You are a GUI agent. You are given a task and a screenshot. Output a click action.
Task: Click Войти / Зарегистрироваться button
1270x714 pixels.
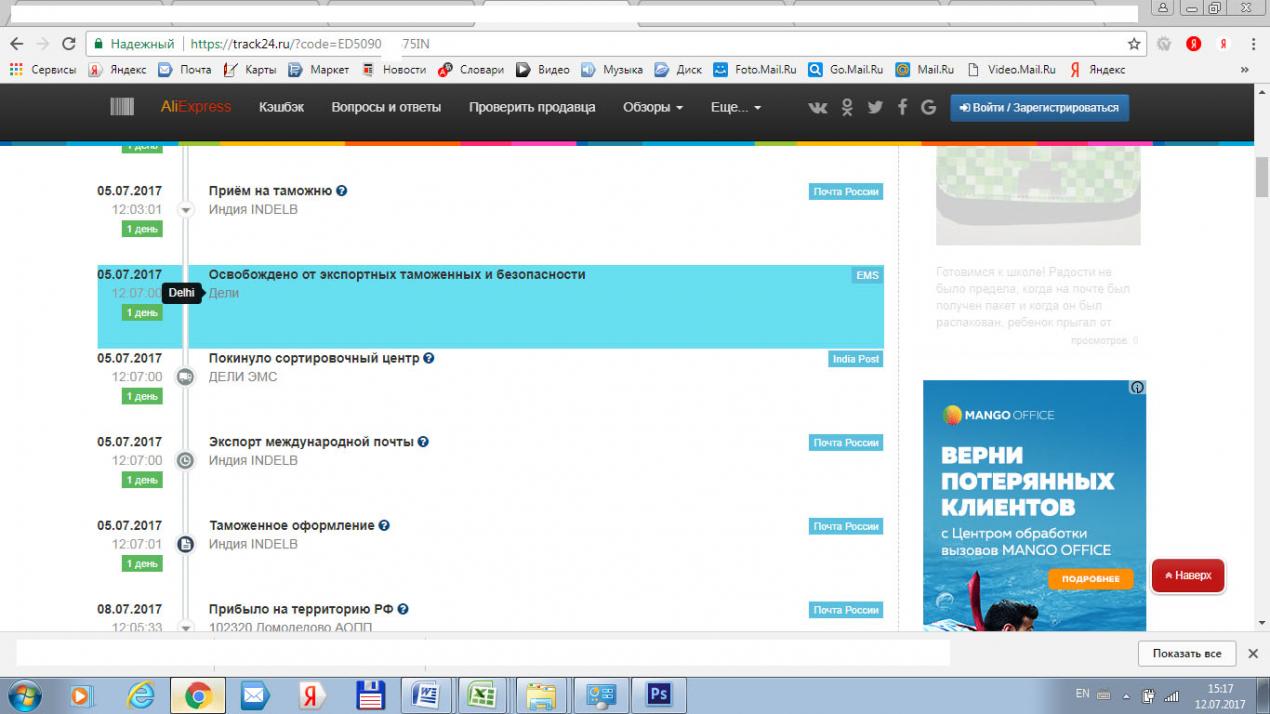click(1039, 107)
